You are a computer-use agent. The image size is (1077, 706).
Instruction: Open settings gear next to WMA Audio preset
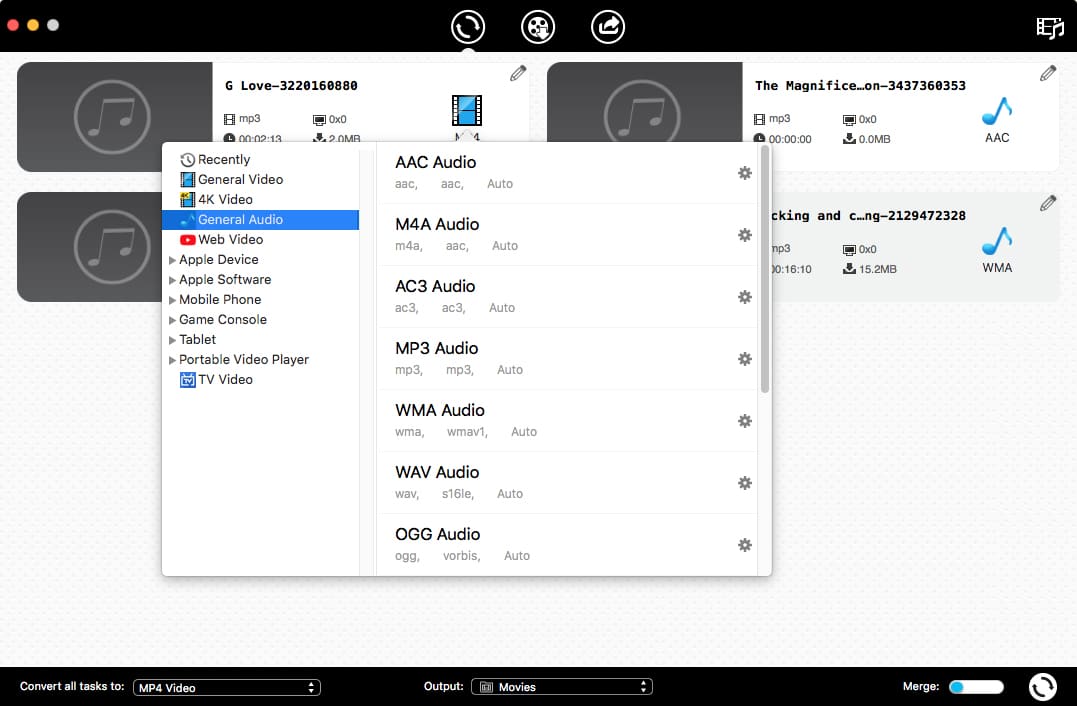[744, 421]
